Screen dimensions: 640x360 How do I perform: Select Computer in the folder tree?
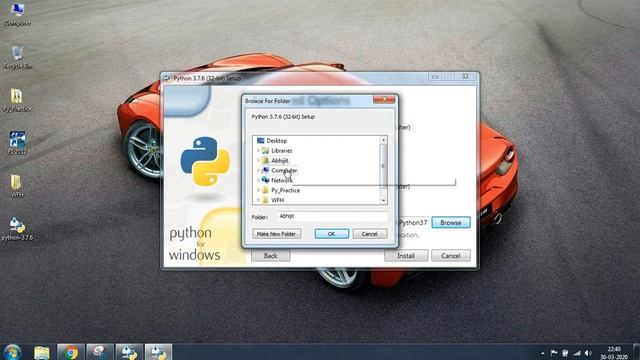[x=284, y=170]
